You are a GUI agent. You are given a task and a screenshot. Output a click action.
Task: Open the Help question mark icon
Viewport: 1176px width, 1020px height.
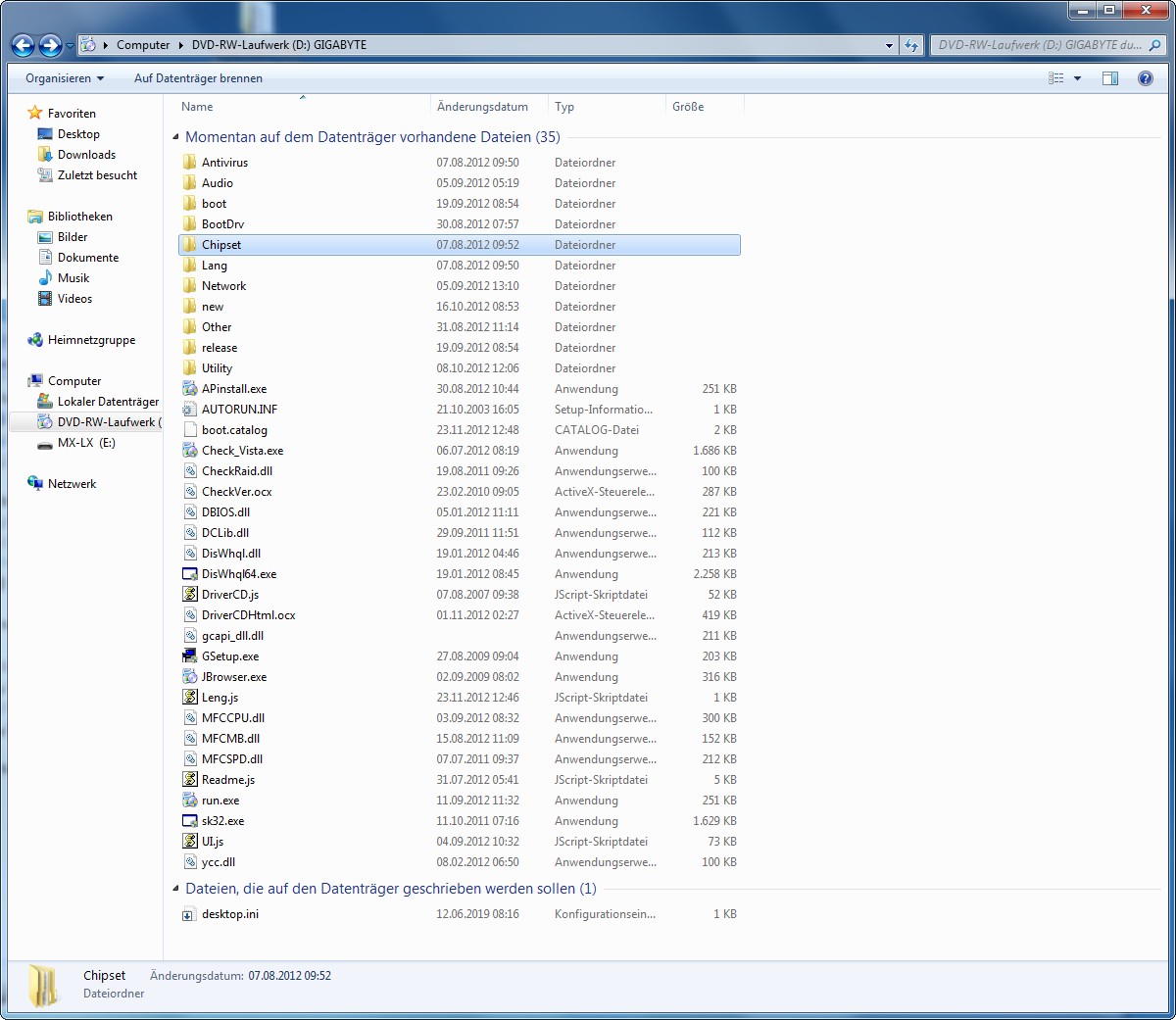coord(1145,78)
